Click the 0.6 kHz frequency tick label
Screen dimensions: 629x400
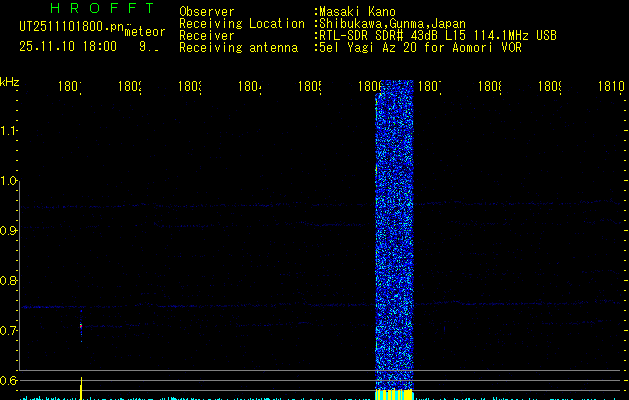9,381
